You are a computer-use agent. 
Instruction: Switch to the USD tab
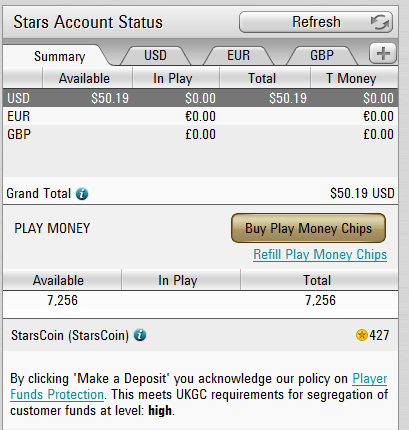click(155, 55)
